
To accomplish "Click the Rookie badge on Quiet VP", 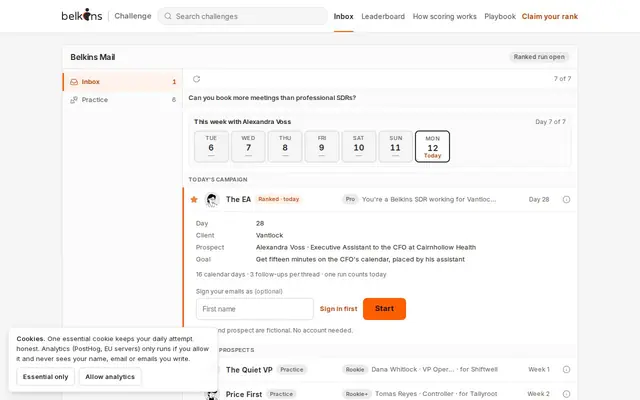I will point(355,369).
